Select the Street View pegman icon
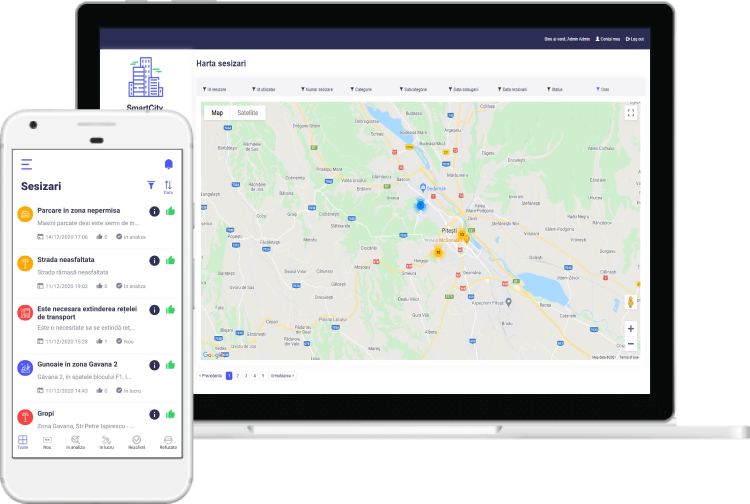This screenshot has height=504, width=750. [631, 302]
